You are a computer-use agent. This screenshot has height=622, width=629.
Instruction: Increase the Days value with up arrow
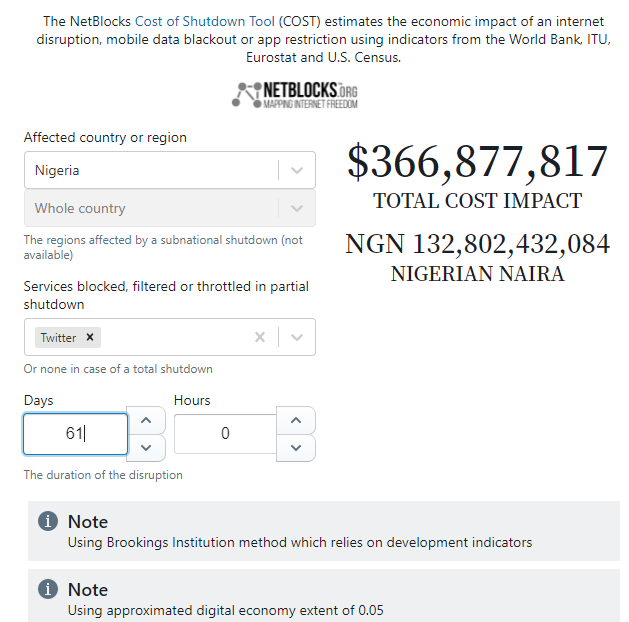tap(146, 420)
